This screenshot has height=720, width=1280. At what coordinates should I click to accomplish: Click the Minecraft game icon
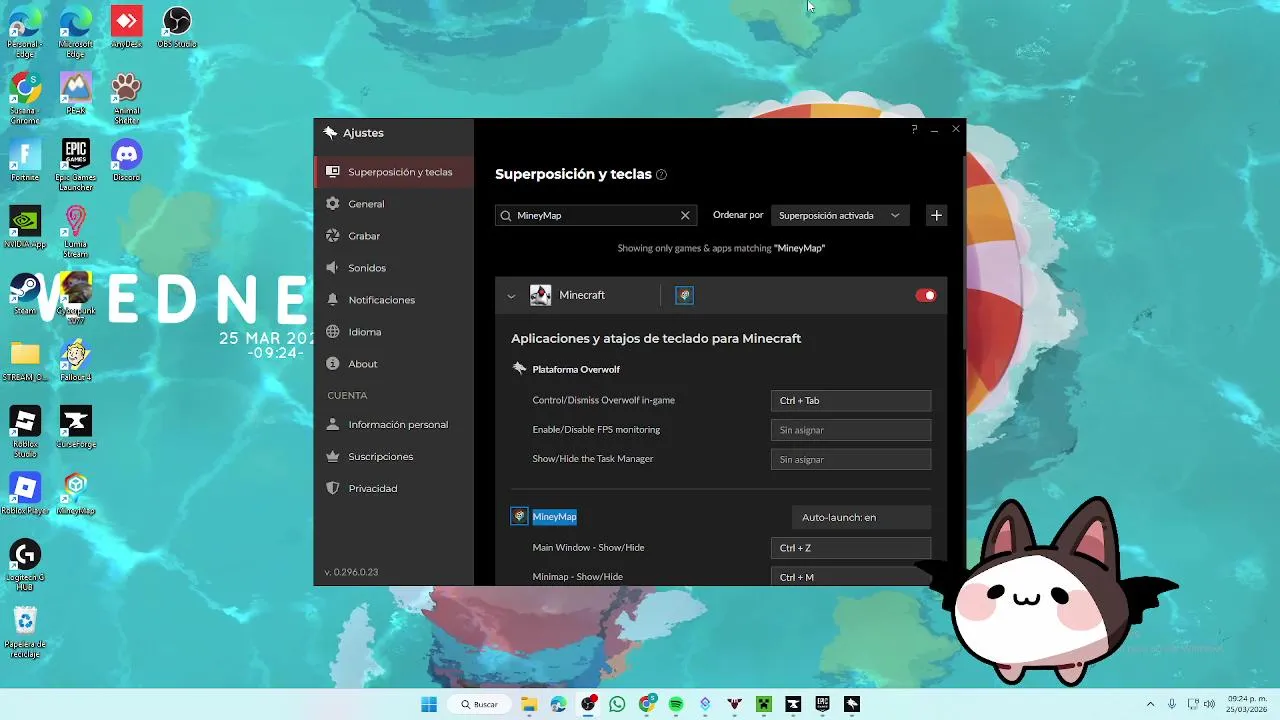point(540,295)
